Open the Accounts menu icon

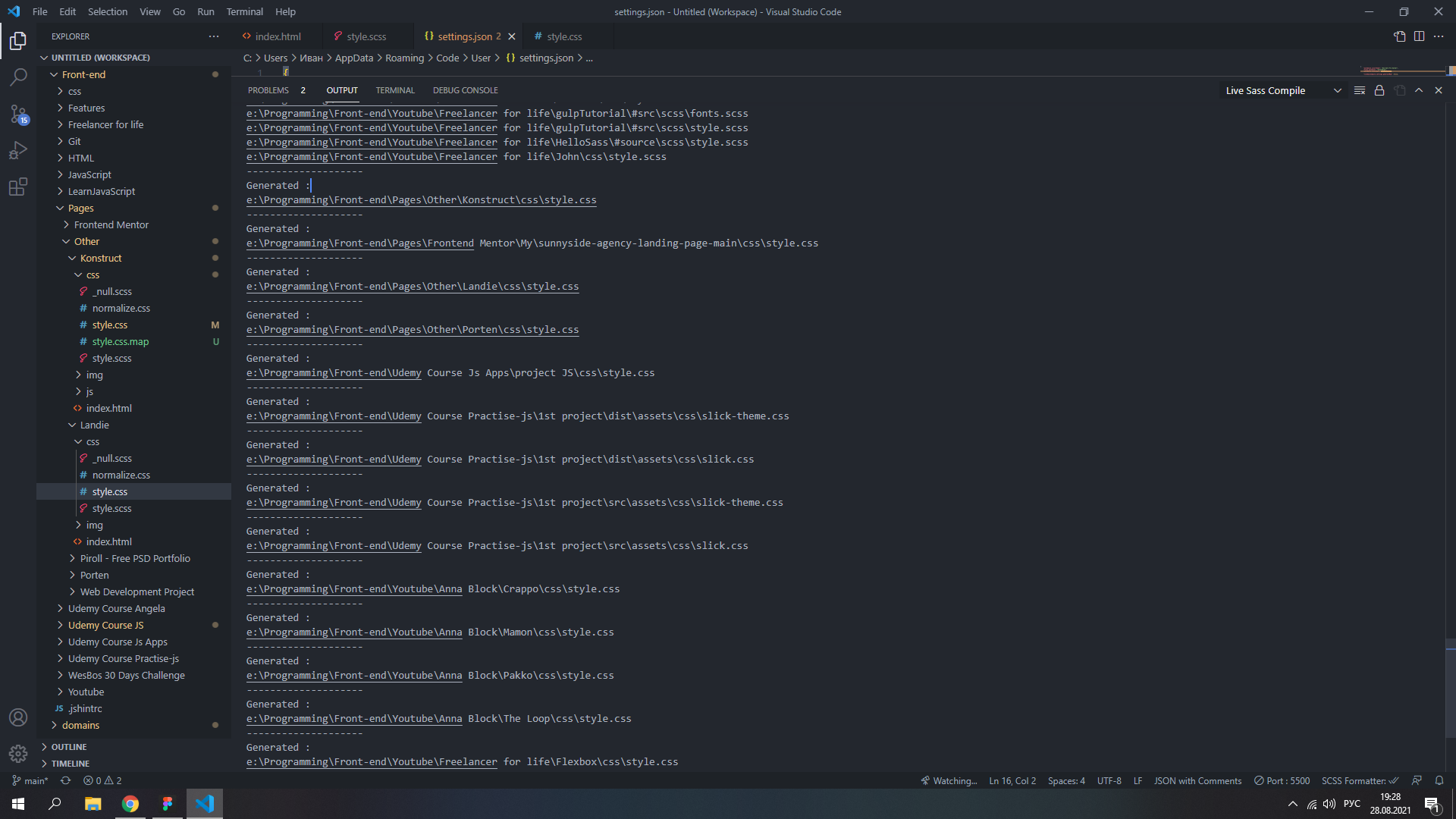pyautogui.click(x=18, y=717)
